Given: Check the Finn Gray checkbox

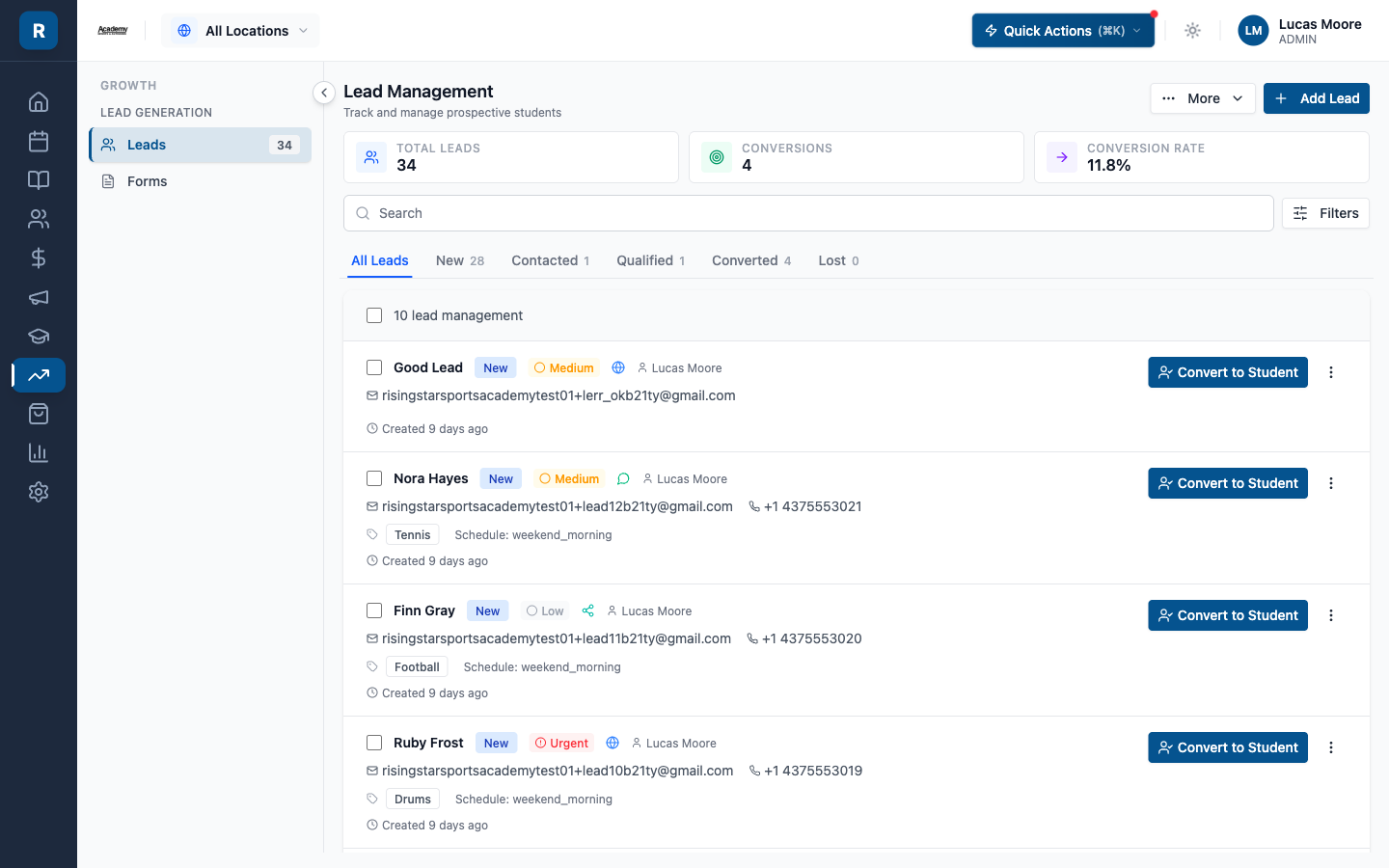Looking at the screenshot, I should pyautogui.click(x=374, y=610).
